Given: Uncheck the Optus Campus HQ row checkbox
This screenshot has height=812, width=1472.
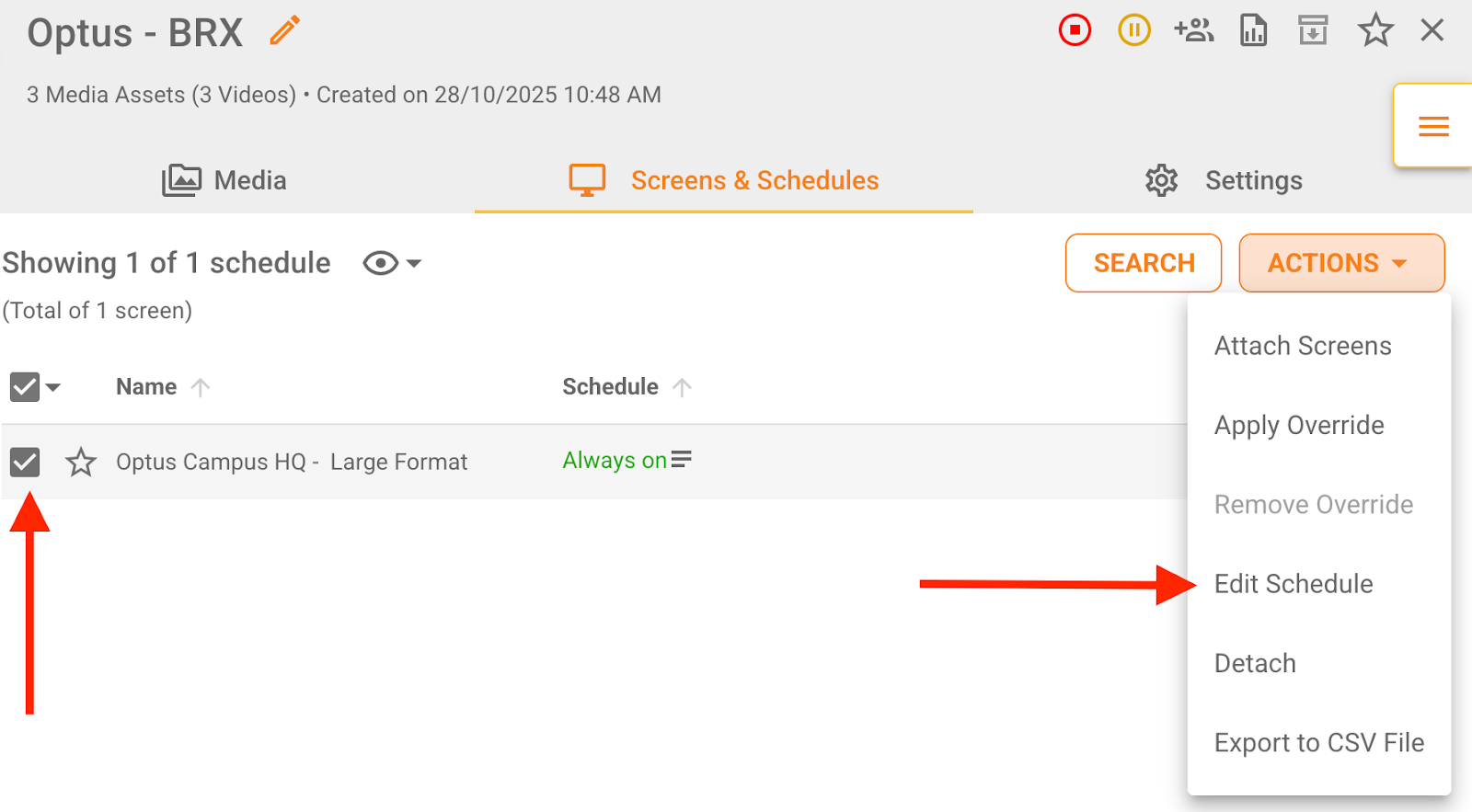Looking at the screenshot, I should coord(25,462).
